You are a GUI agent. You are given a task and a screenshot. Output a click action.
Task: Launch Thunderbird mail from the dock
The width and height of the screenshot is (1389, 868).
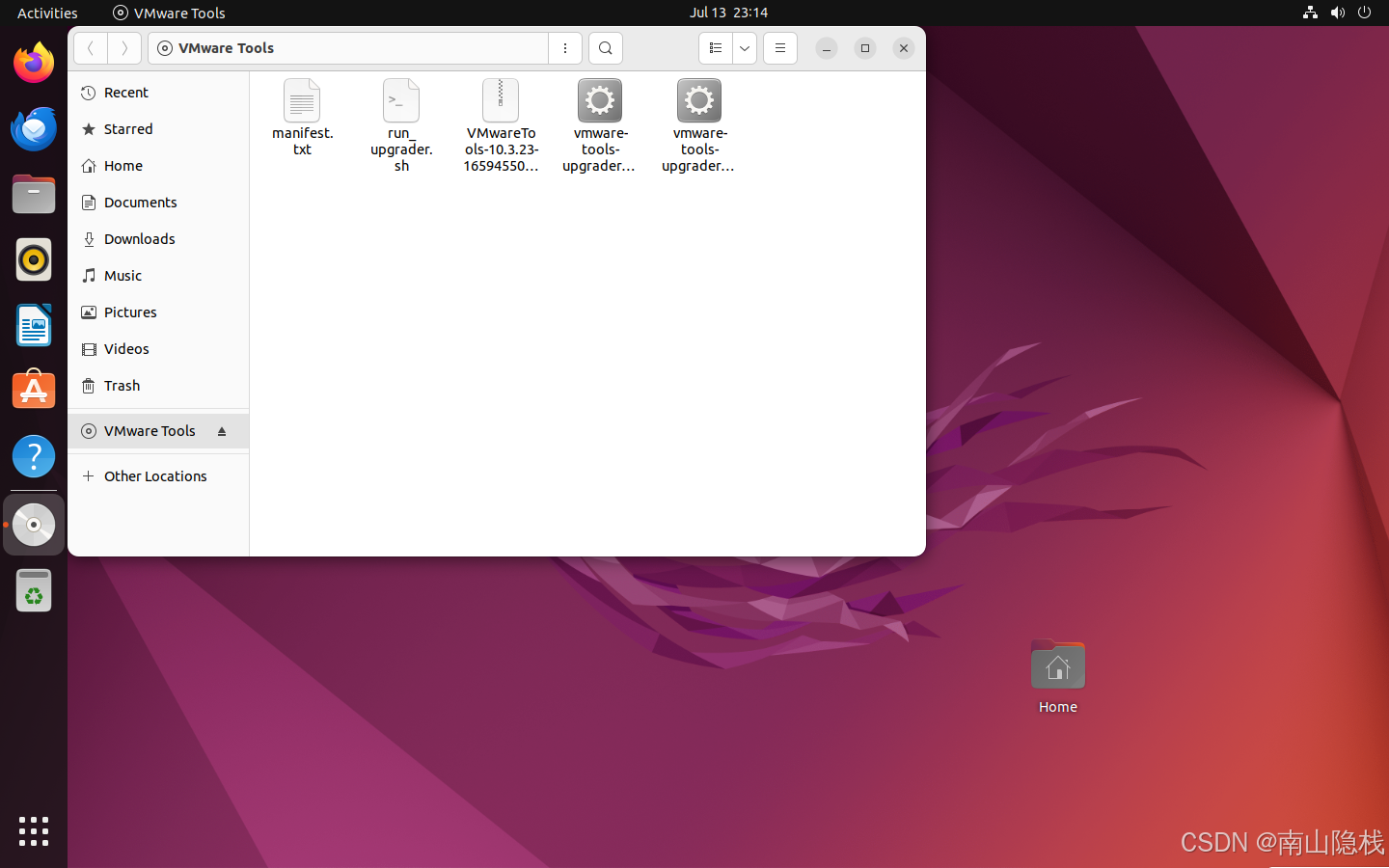(34, 129)
